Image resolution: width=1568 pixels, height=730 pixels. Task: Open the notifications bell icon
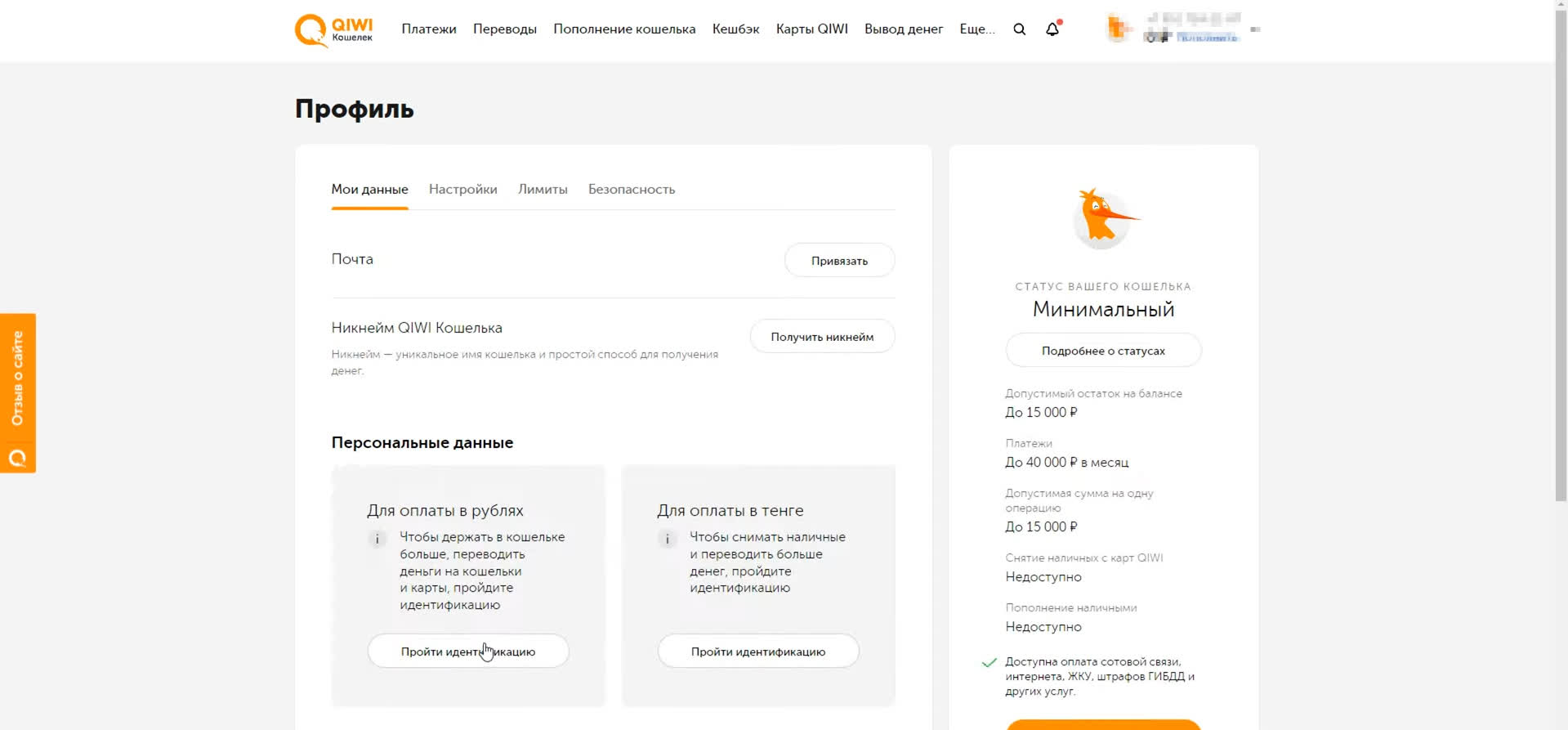point(1052,29)
